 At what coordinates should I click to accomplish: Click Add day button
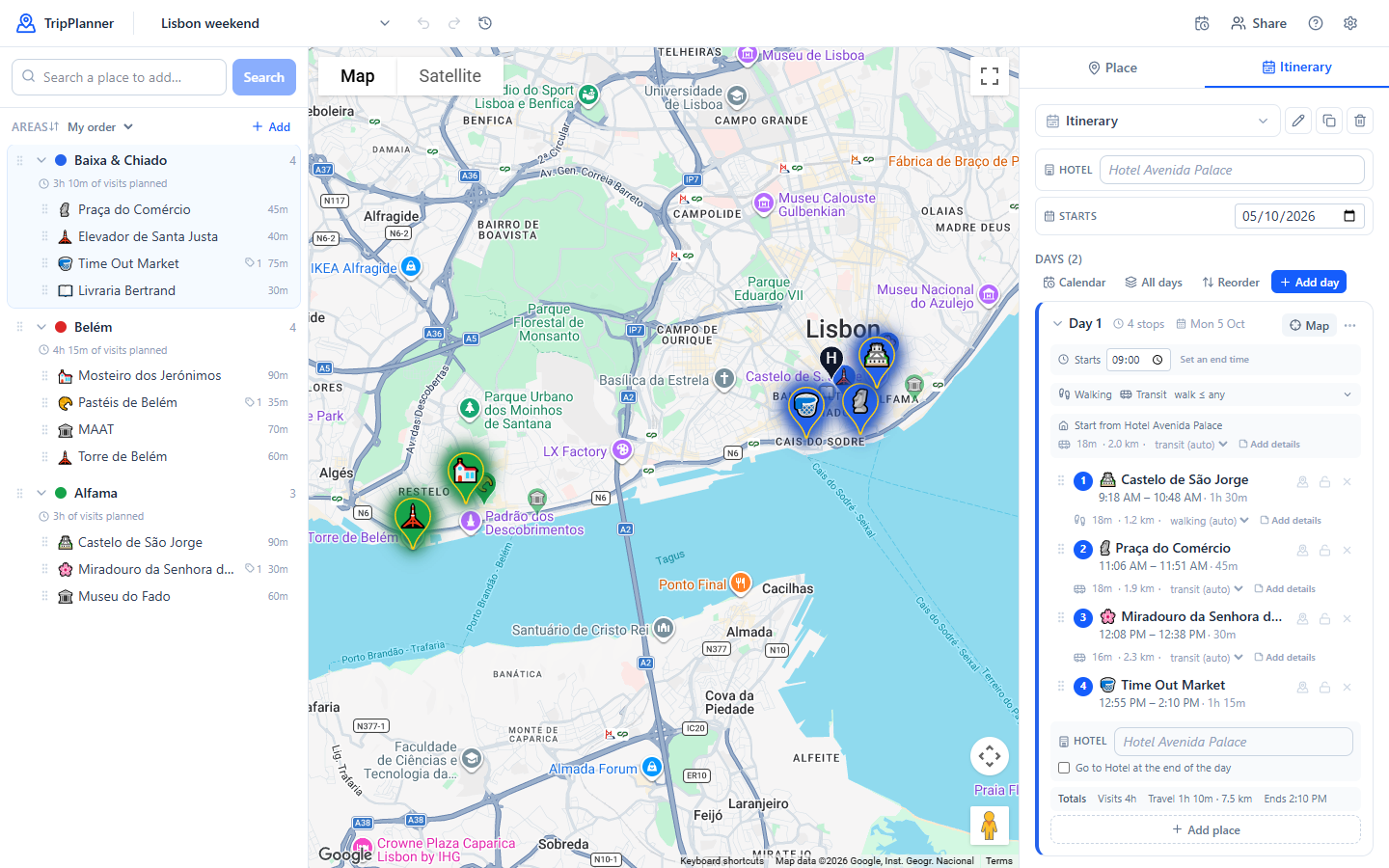(x=1309, y=282)
